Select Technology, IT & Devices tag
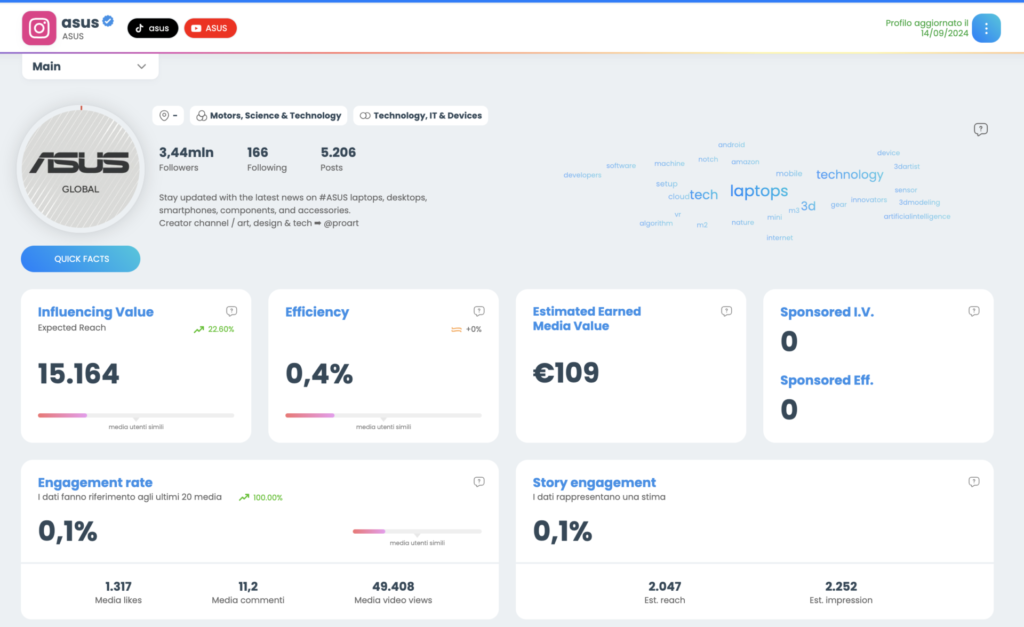The width and height of the screenshot is (1024, 627). pos(421,116)
